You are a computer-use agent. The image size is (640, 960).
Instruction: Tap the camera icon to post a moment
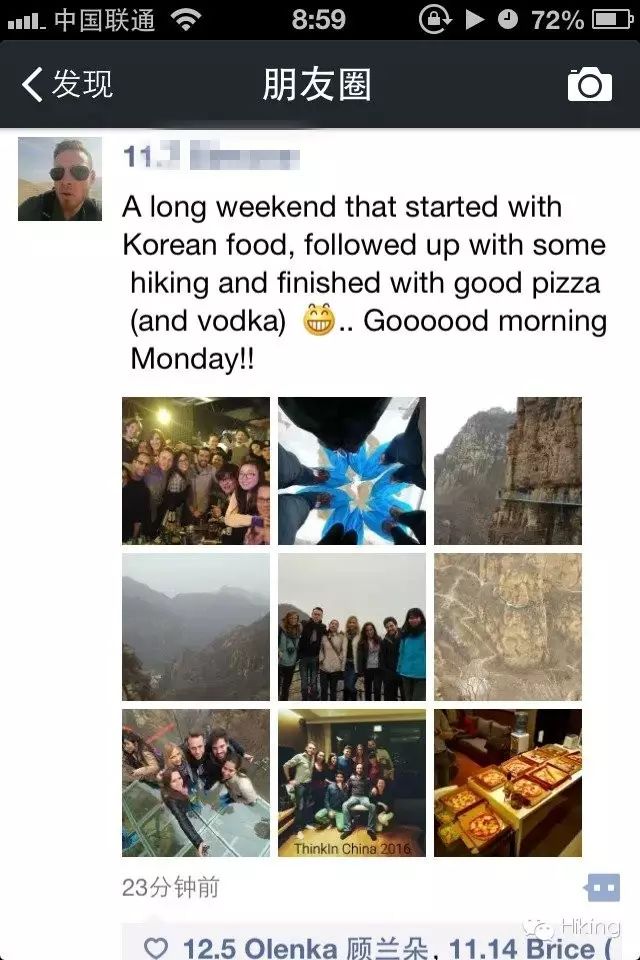pos(589,84)
